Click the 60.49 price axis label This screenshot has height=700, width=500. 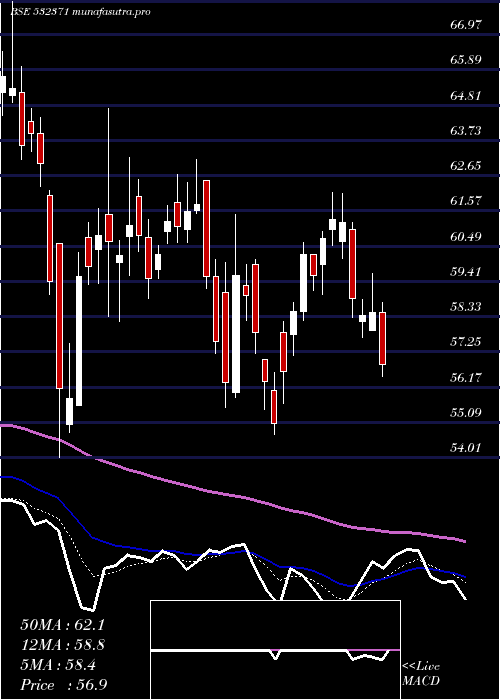pyautogui.click(x=466, y=237)
